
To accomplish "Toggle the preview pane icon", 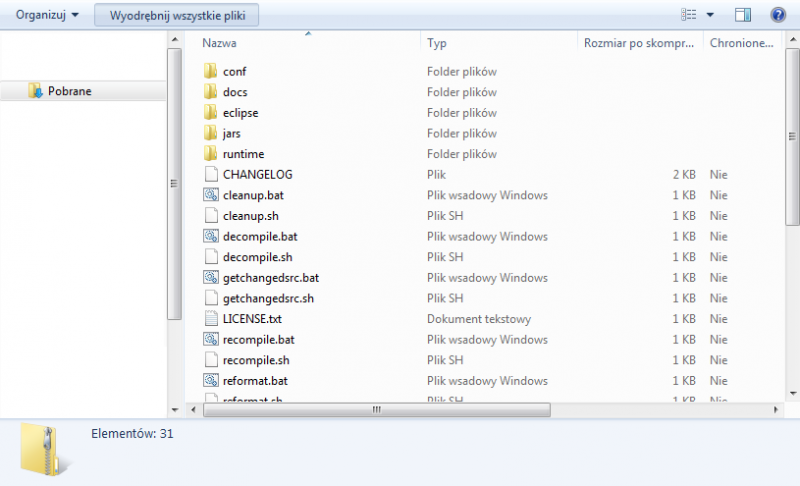I will pos(742,15).
